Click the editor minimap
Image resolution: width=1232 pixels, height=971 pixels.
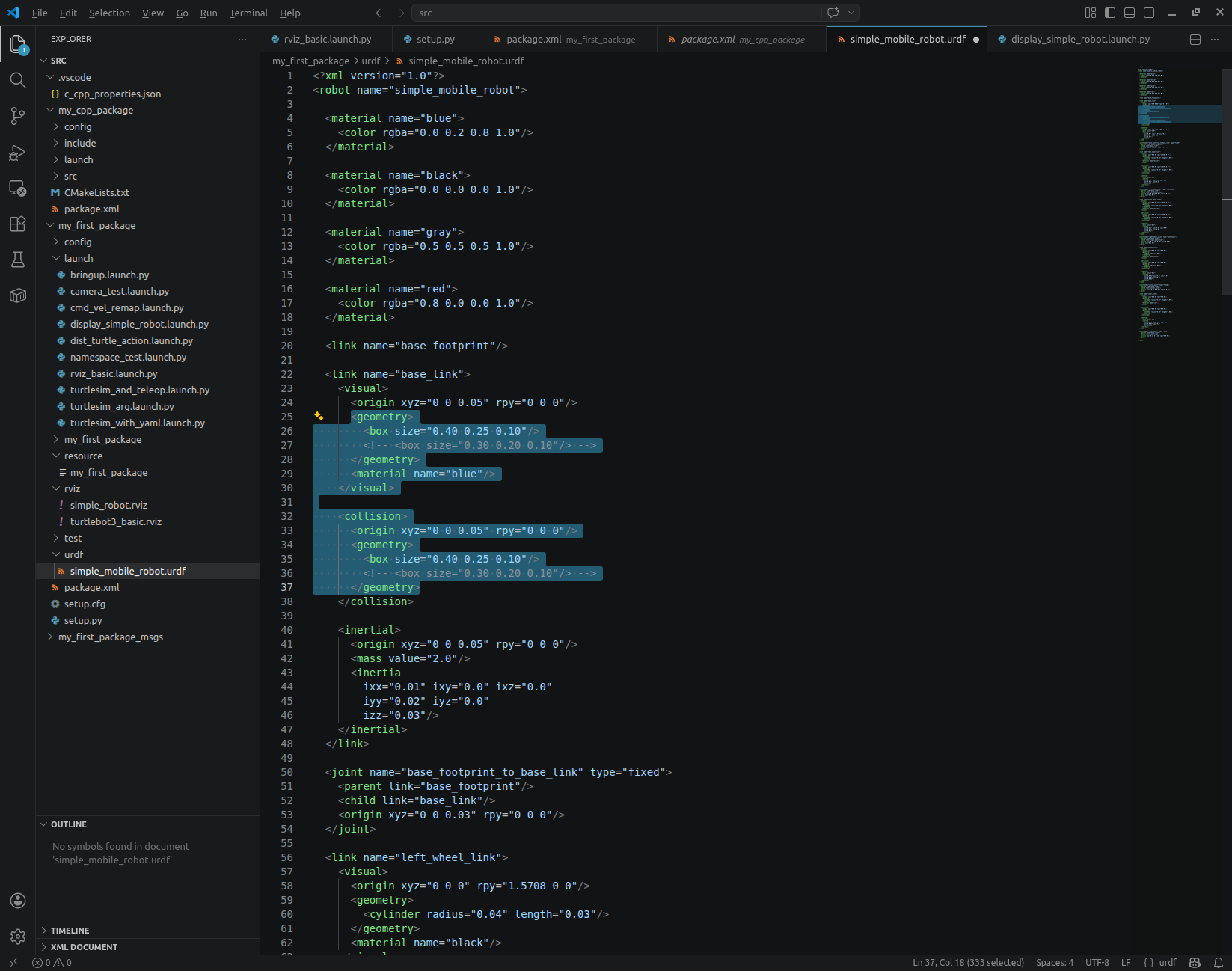pyautogui.click(x=1178, y=203)
